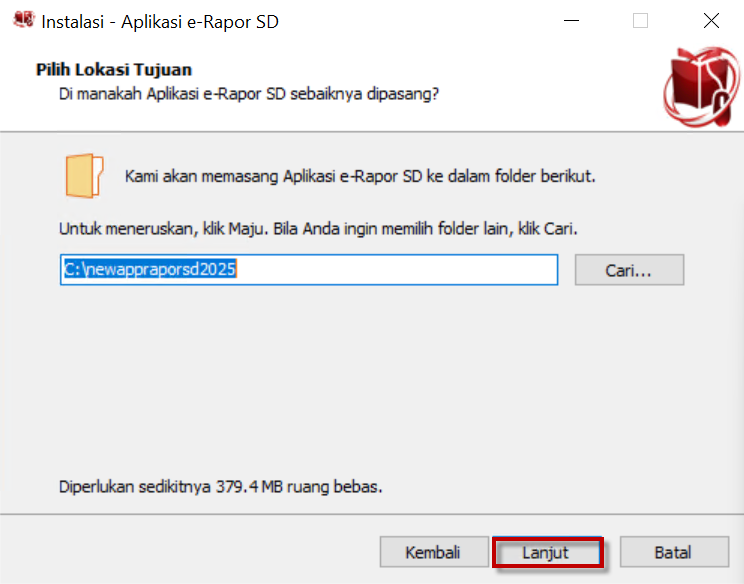Go back with the Kembali button

[x=432, y=552]
